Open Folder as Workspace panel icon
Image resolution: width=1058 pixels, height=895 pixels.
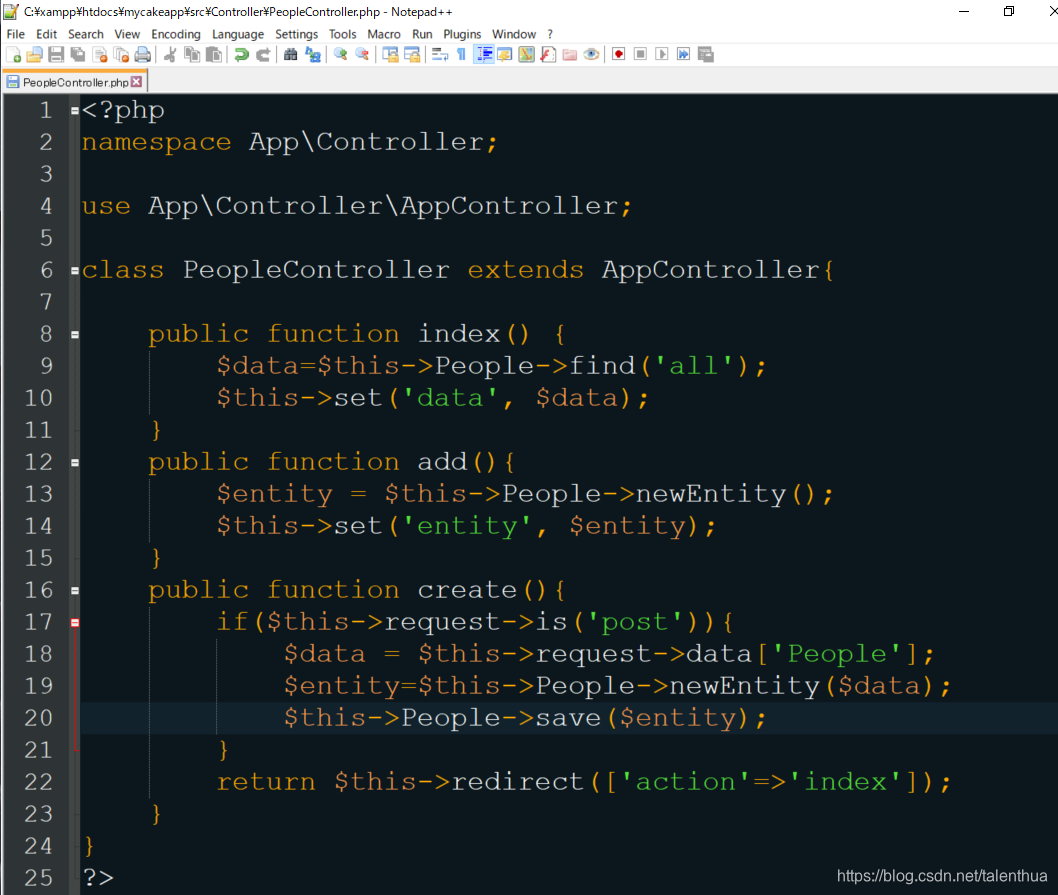(571, 54)
